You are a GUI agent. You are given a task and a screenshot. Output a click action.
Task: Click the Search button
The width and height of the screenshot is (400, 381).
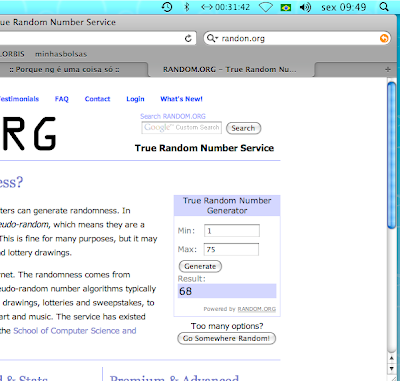(x=243, y=128)
